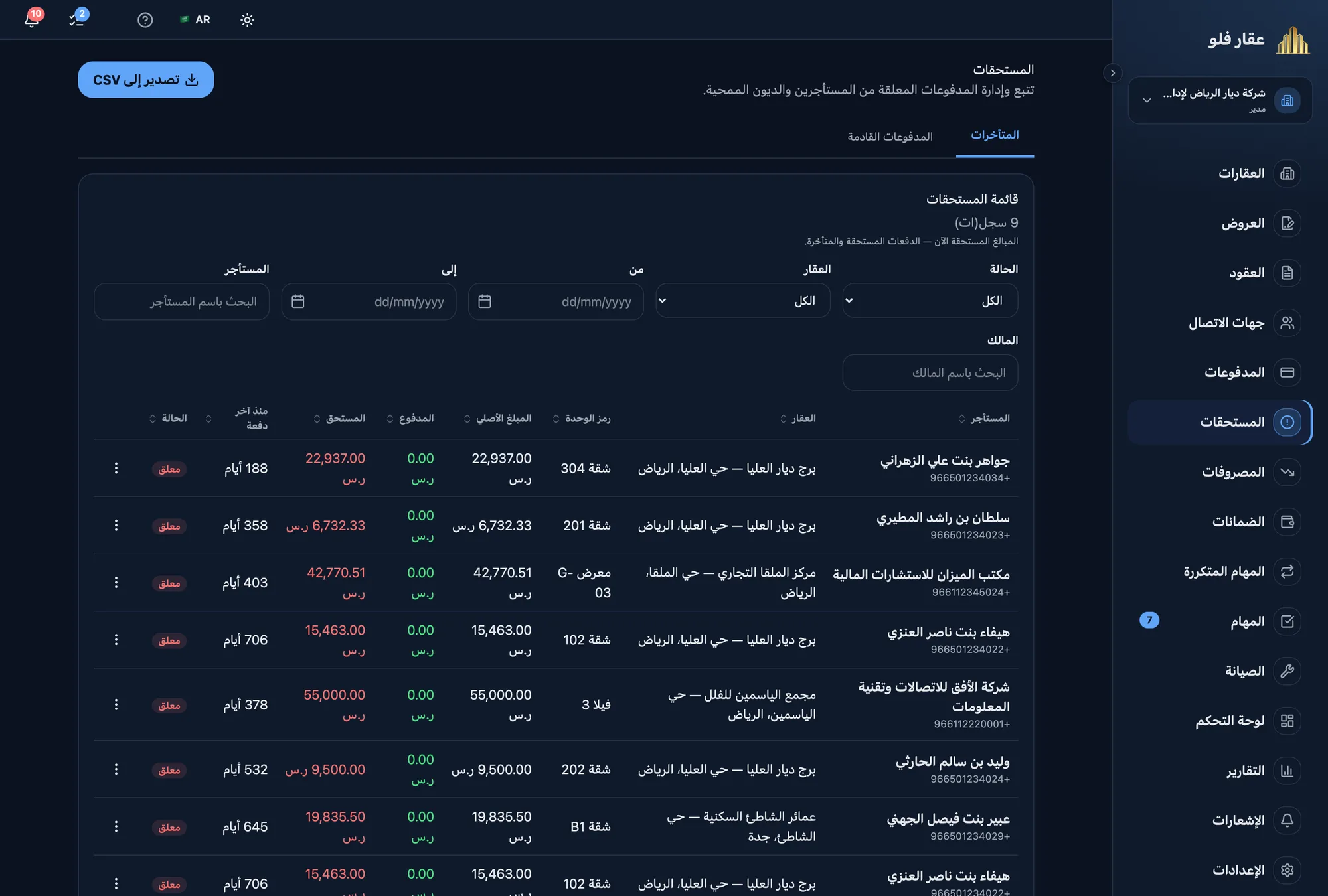
Task: Switch to the المتأخرات tab
Action: click(995, 135)
